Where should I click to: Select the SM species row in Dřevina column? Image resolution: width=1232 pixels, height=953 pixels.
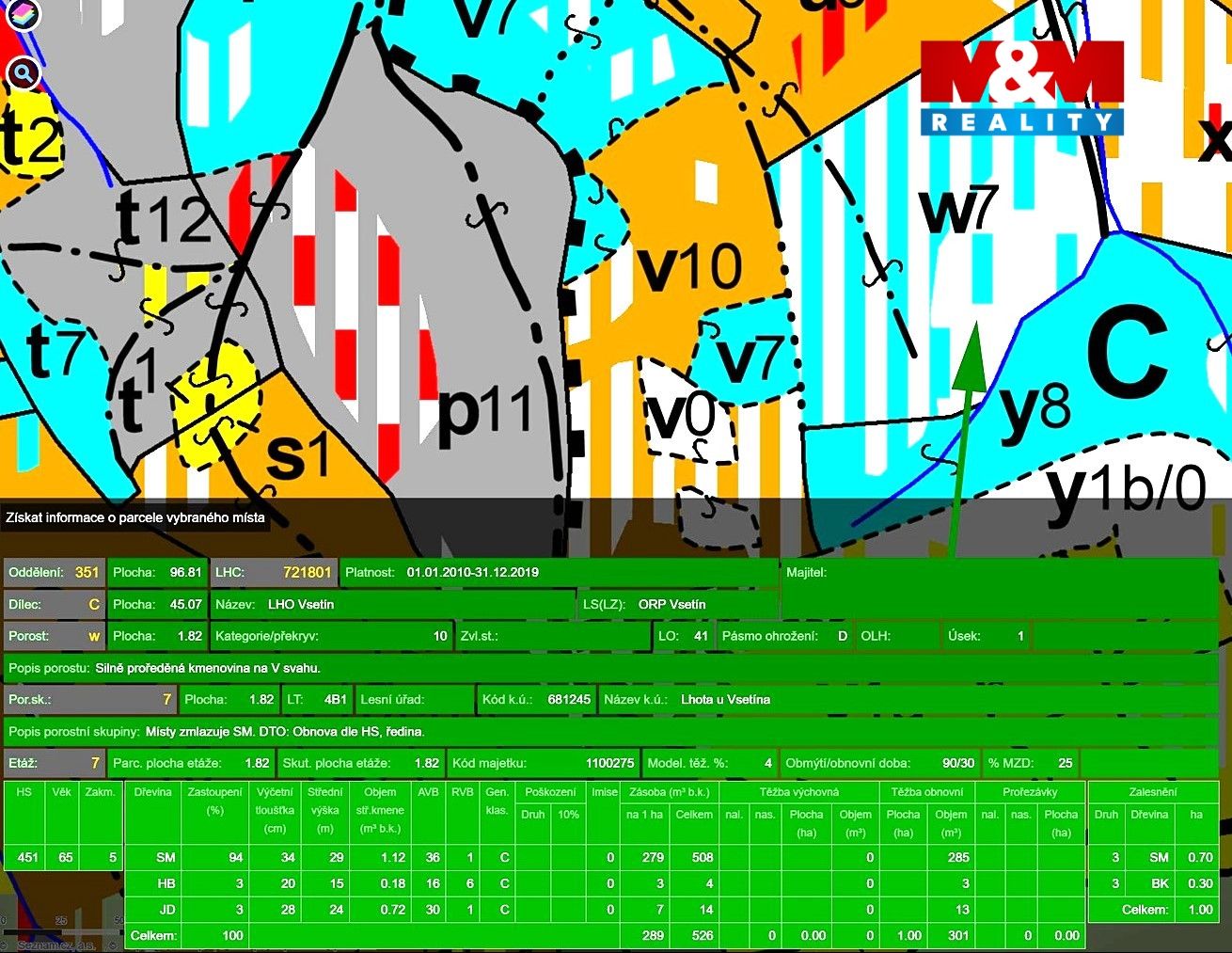tap(166, 857)
